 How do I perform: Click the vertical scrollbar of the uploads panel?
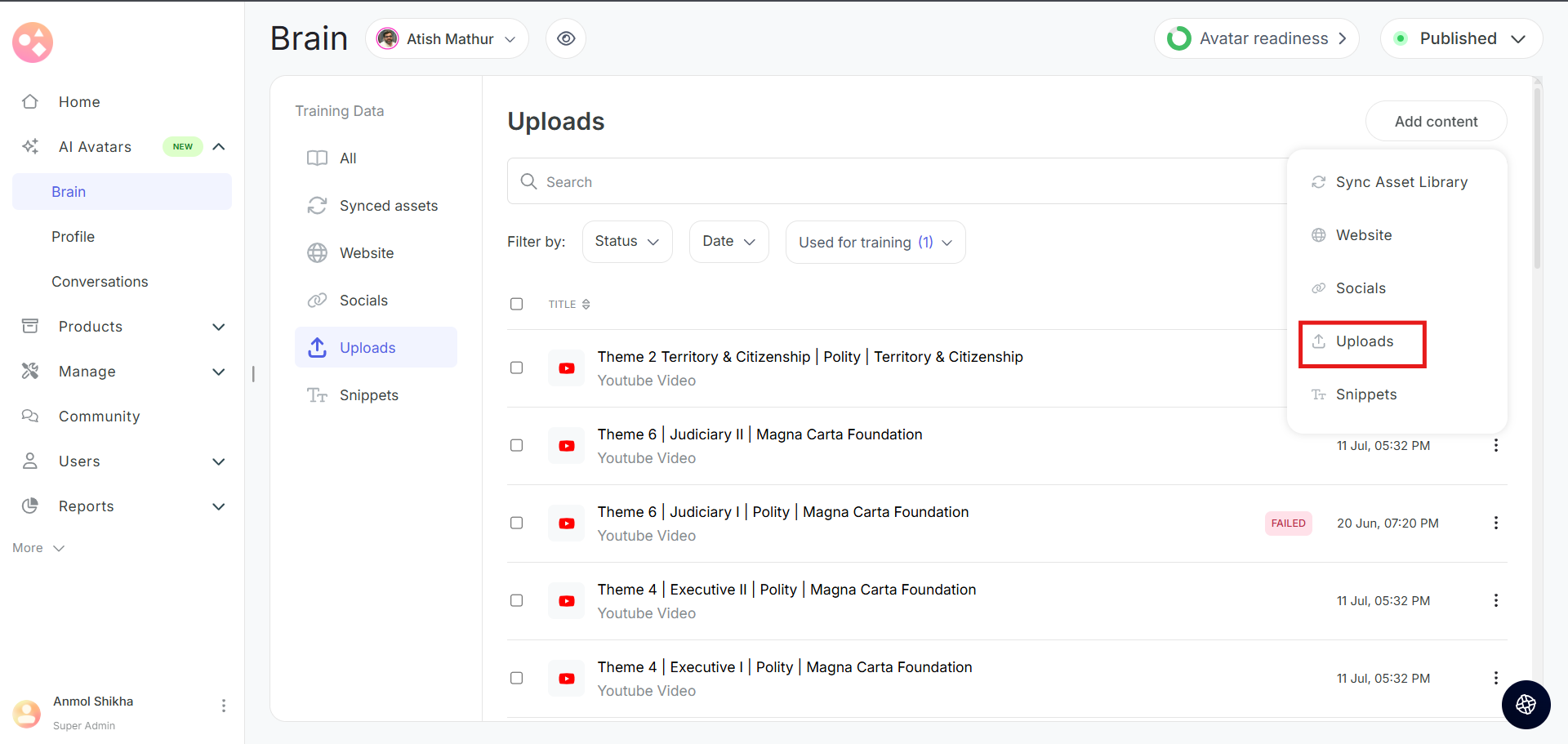pos(1537,180)
